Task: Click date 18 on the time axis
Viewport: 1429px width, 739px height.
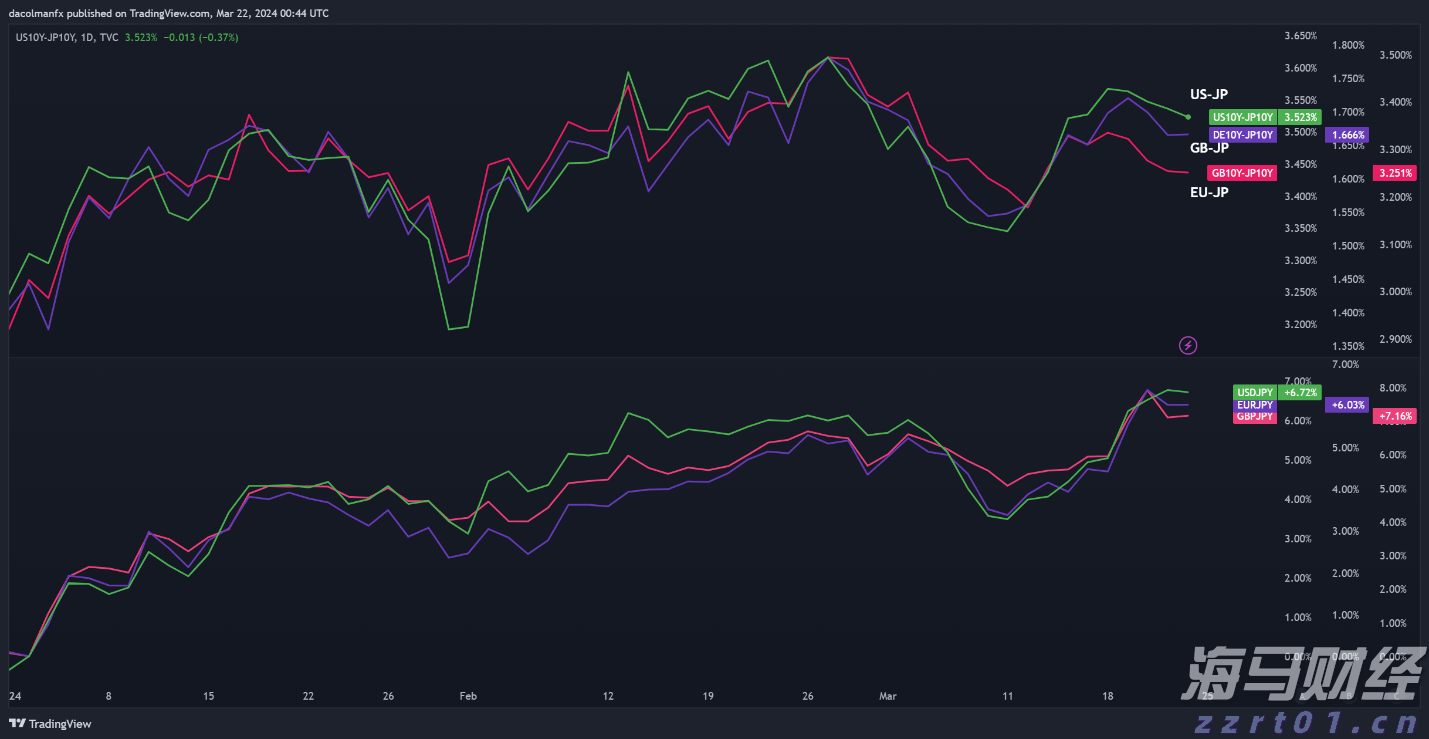Action: pos(1107,696)
